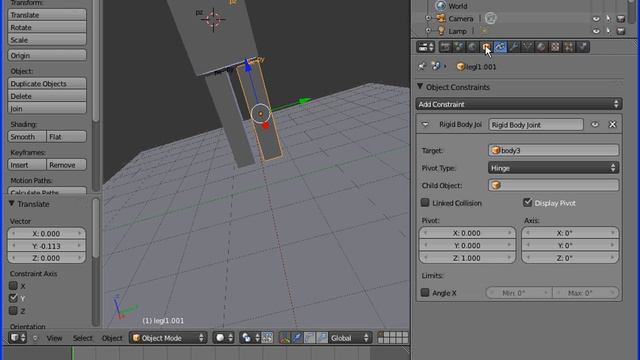This screenshot has height=360, width=640.
Task: Click the camera data icon in outliner
Action: (491, 18)
